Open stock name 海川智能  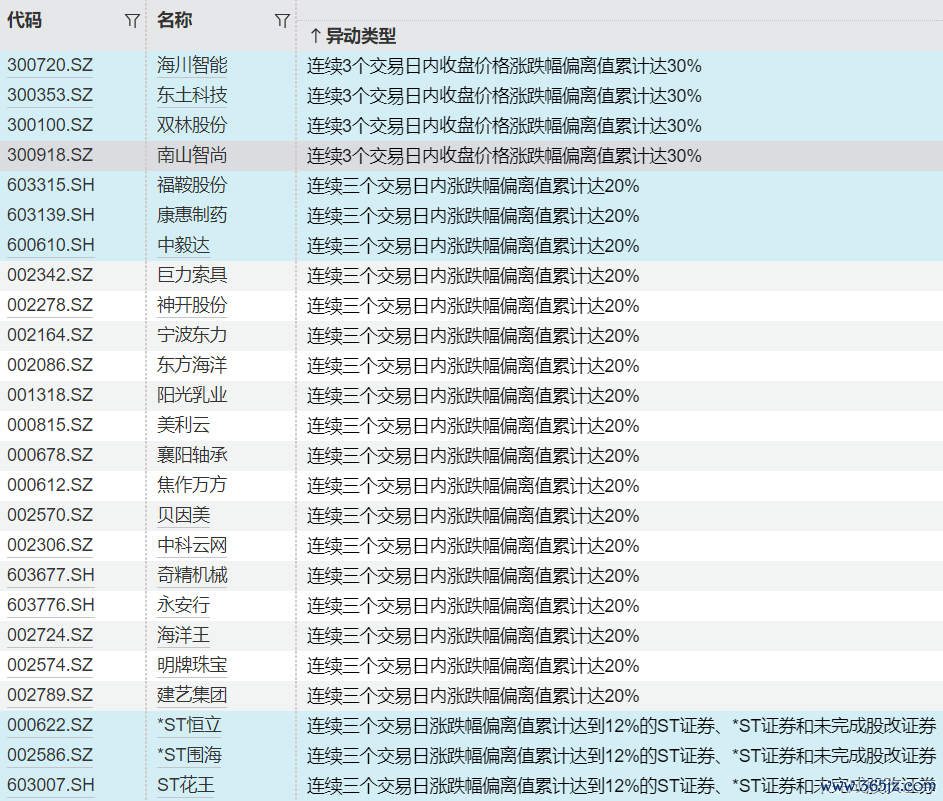point(192,65)
